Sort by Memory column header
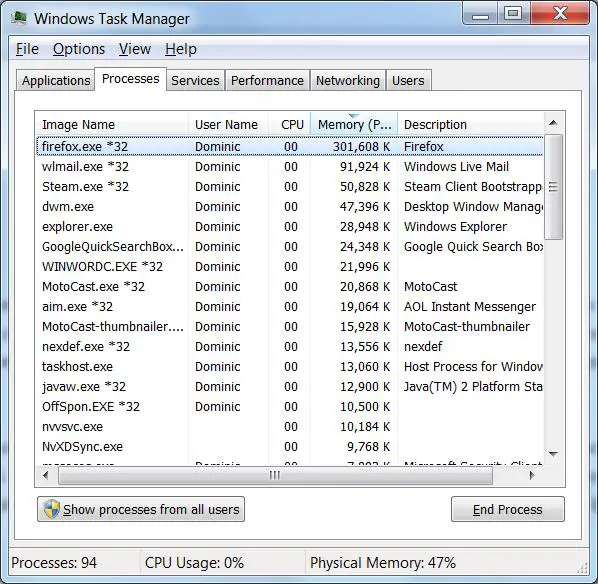 [x=354, y=124]
